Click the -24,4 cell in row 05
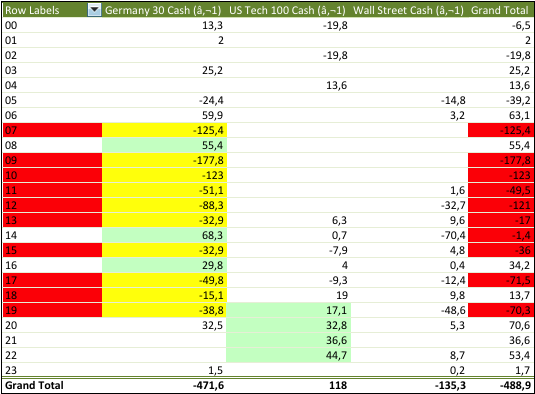Viewport: 535px width, 394px height. pos(164,100)
